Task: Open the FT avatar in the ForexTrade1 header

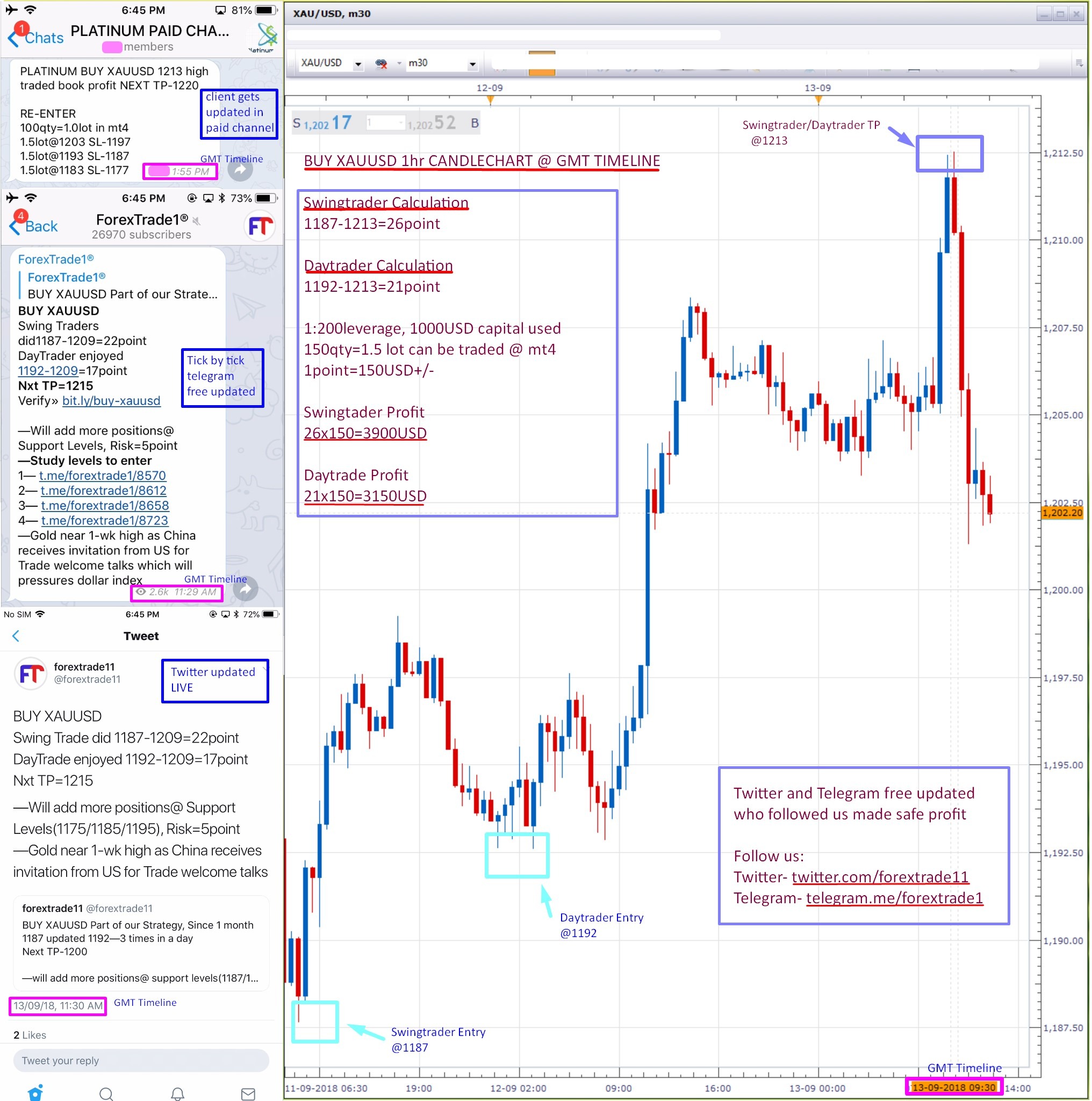Action: click(261, 226)
